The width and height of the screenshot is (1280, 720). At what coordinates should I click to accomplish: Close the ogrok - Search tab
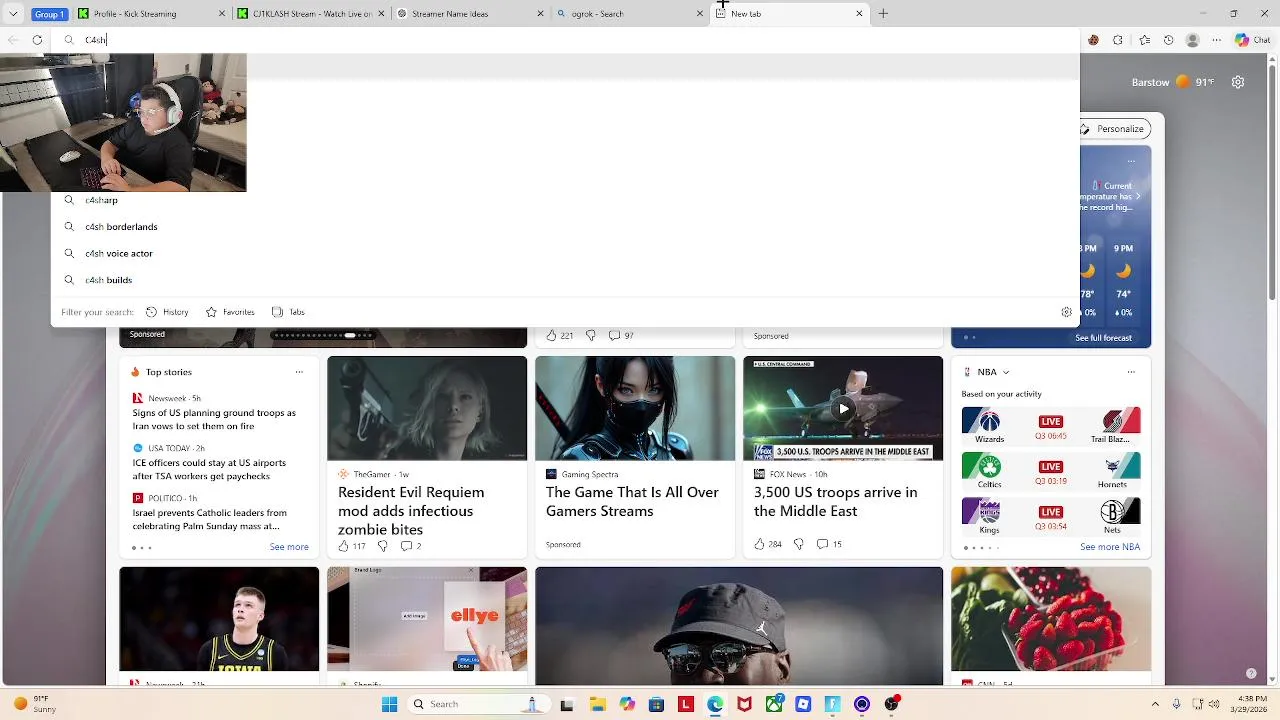[700, 14]
